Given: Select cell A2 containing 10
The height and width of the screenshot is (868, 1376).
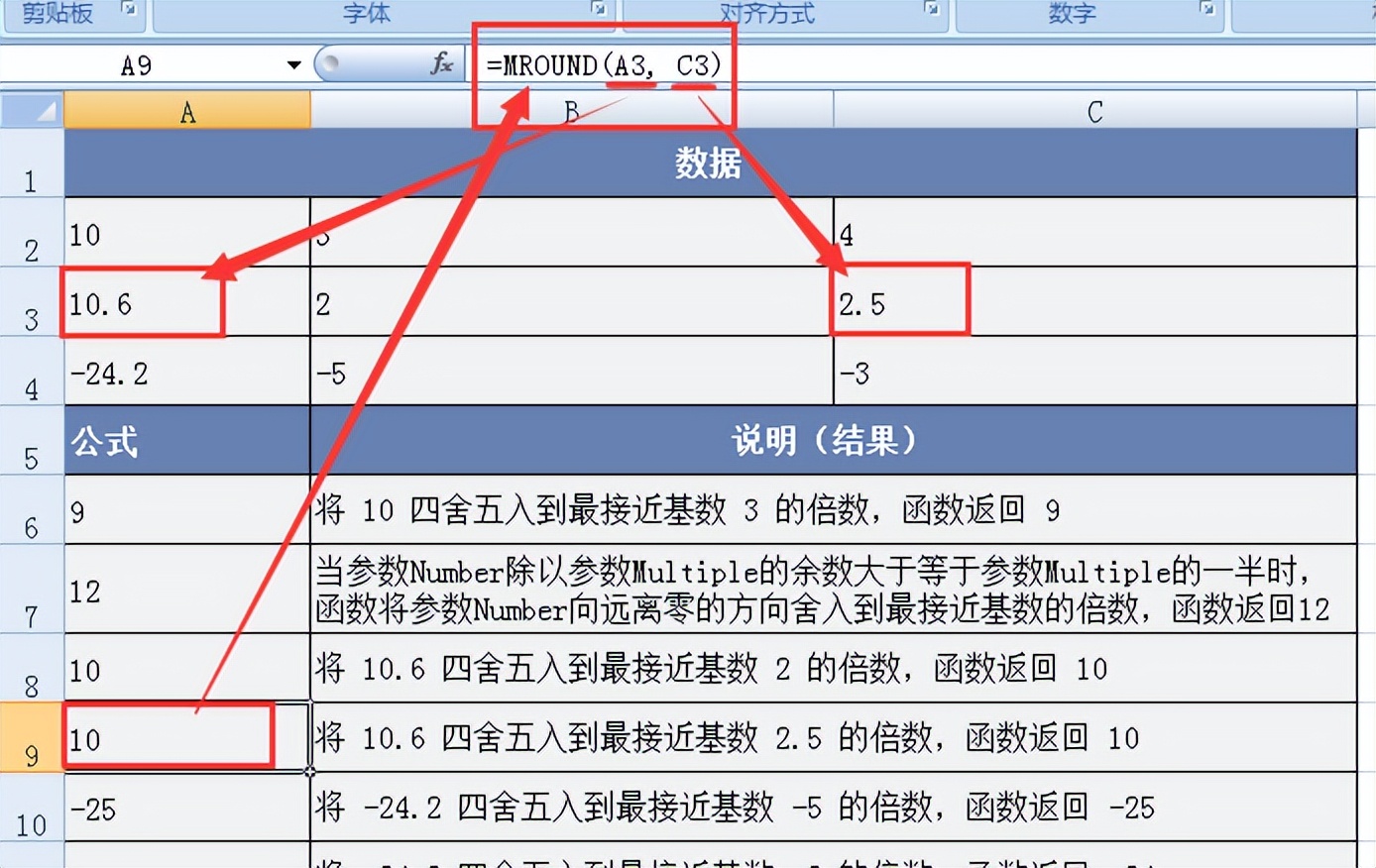Looking at the screenshot, I should pyautogui.click(x=187, y=233).
